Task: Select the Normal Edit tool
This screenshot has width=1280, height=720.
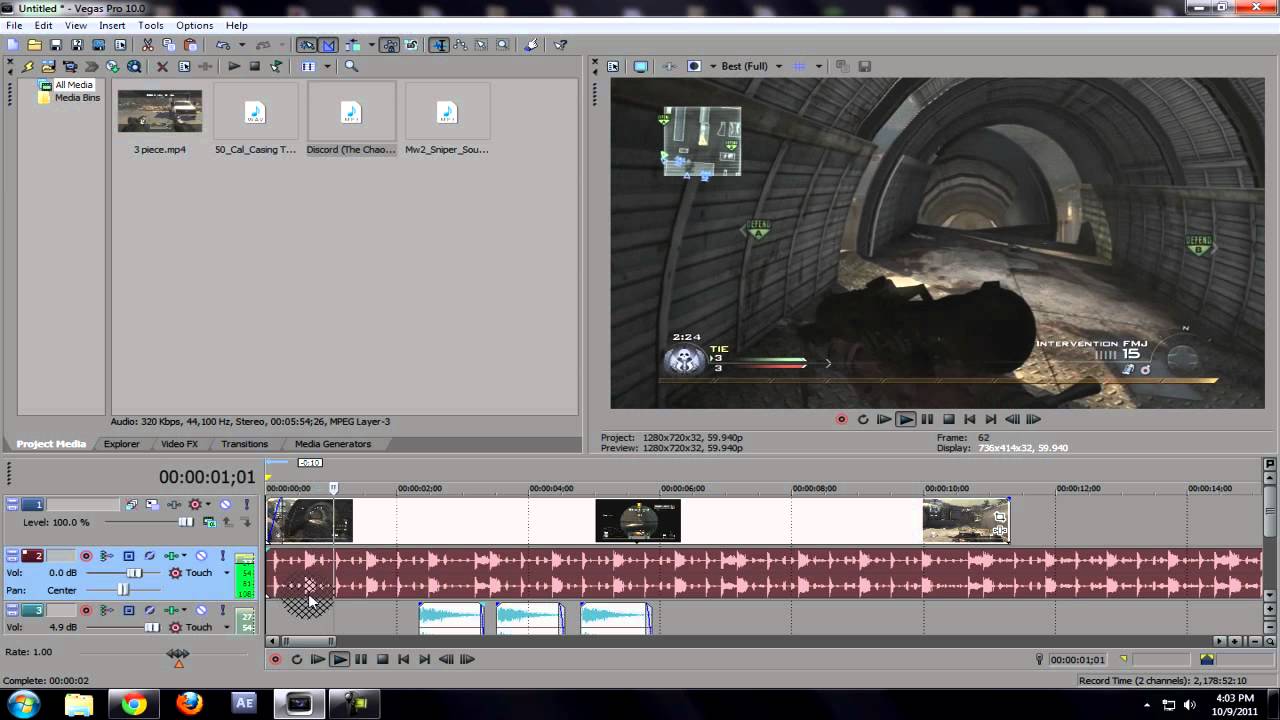Action: tap(439, 45)
